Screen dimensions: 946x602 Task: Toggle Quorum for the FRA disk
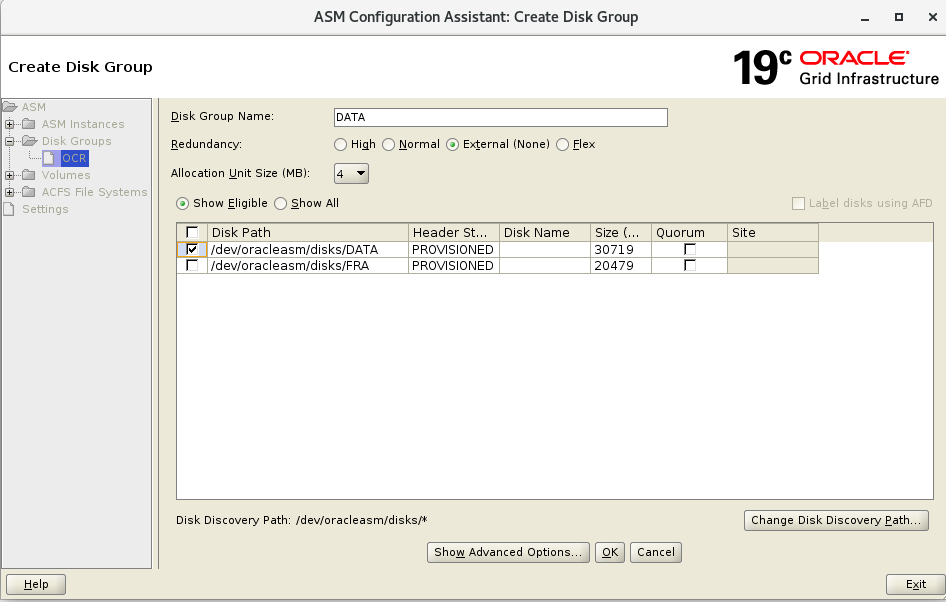(690, 265)
